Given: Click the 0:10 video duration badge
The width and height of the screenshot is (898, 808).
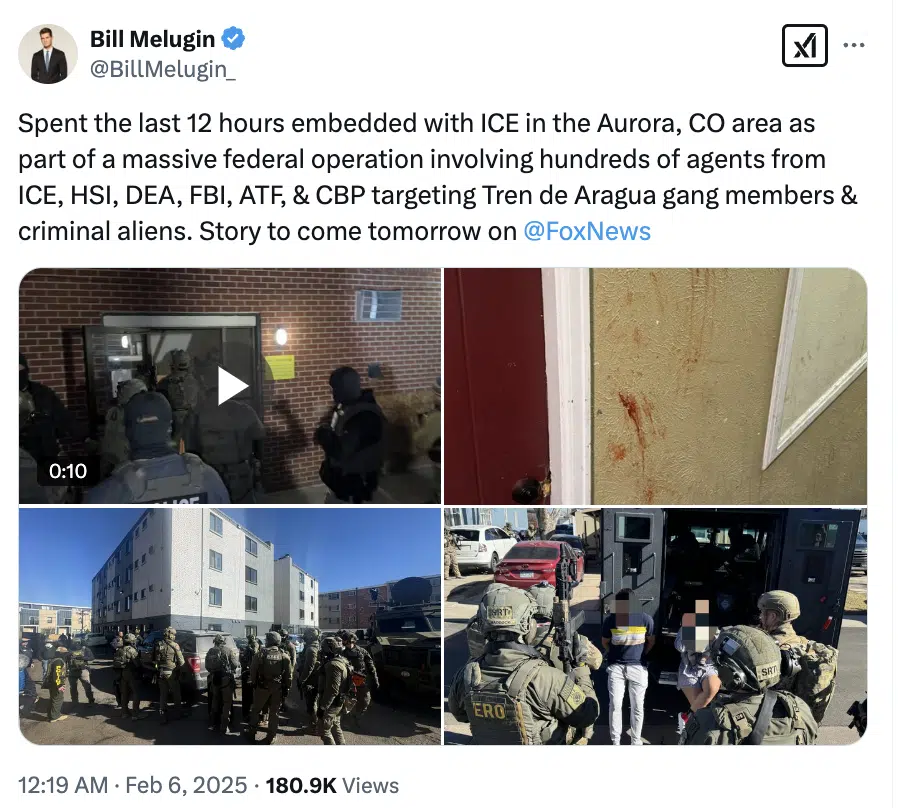Looking at the screenshot, I should [68, 471].
